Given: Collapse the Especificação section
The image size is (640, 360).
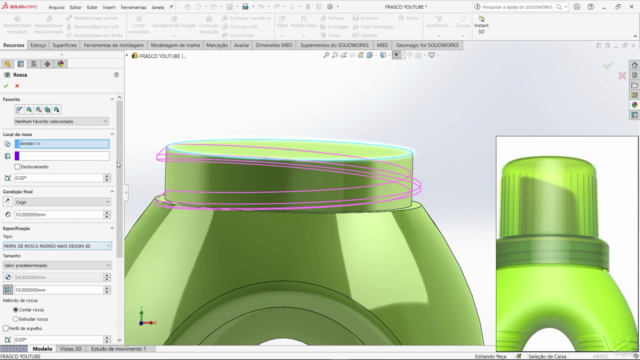Looking at the screenshot, I should pyautogui.click(x=112, y=228).
